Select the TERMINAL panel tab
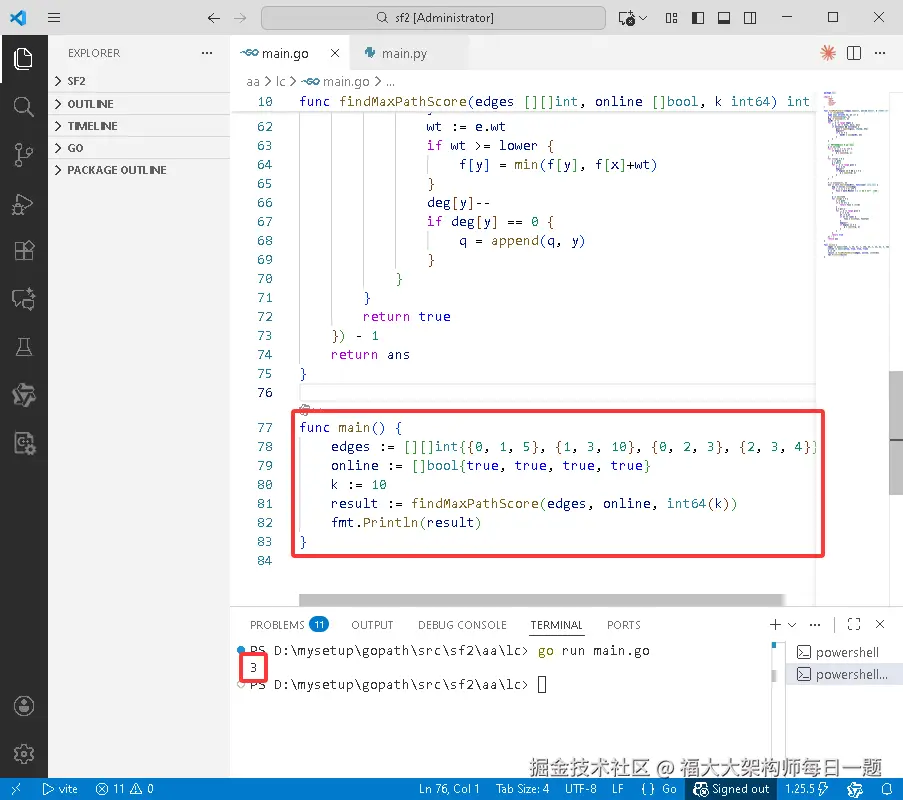 [x=556, y=625]
